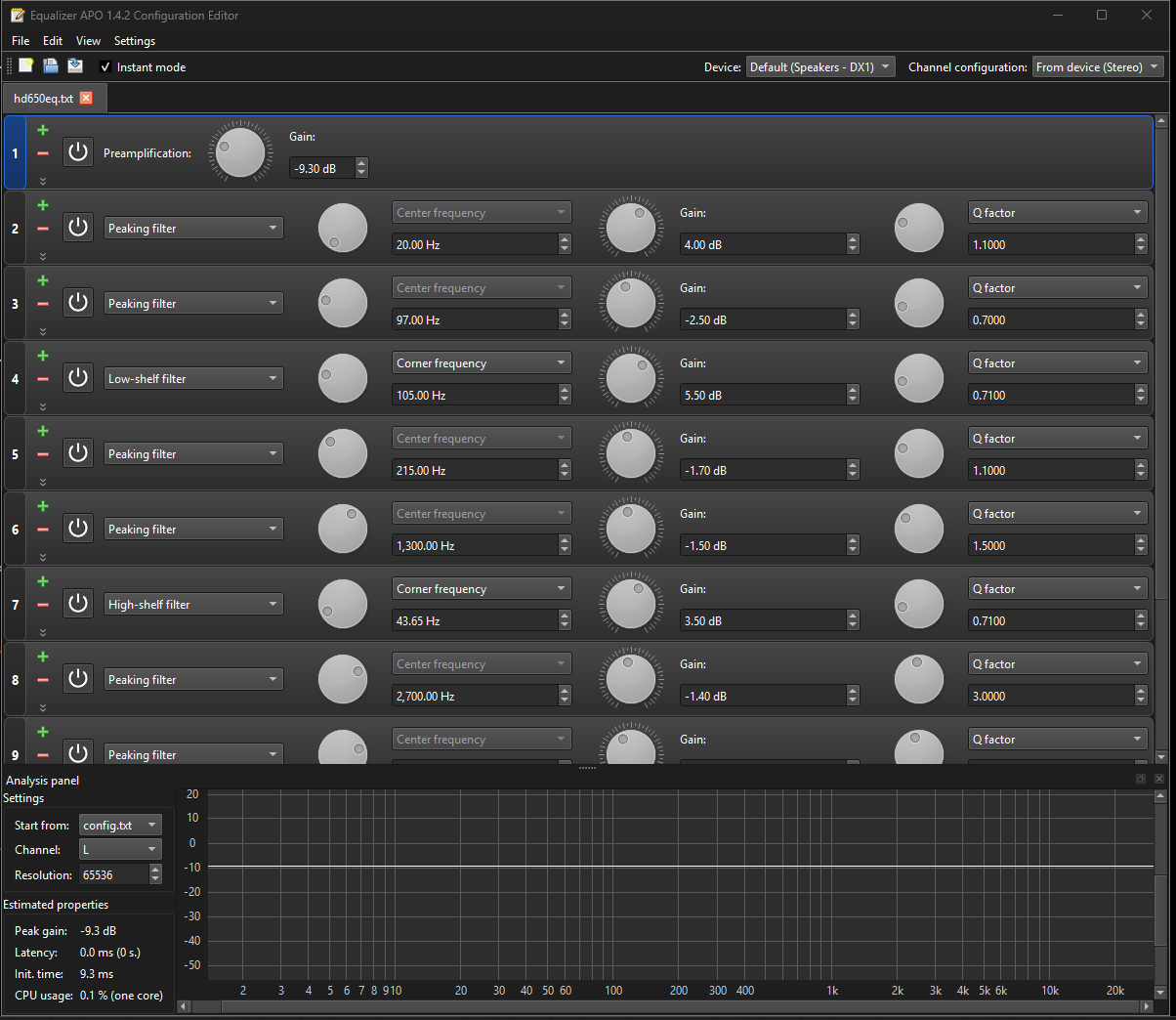Detach the Analysis panel icon
This screenshot has width=1176, height=1020.
[x=1140, y=779]
